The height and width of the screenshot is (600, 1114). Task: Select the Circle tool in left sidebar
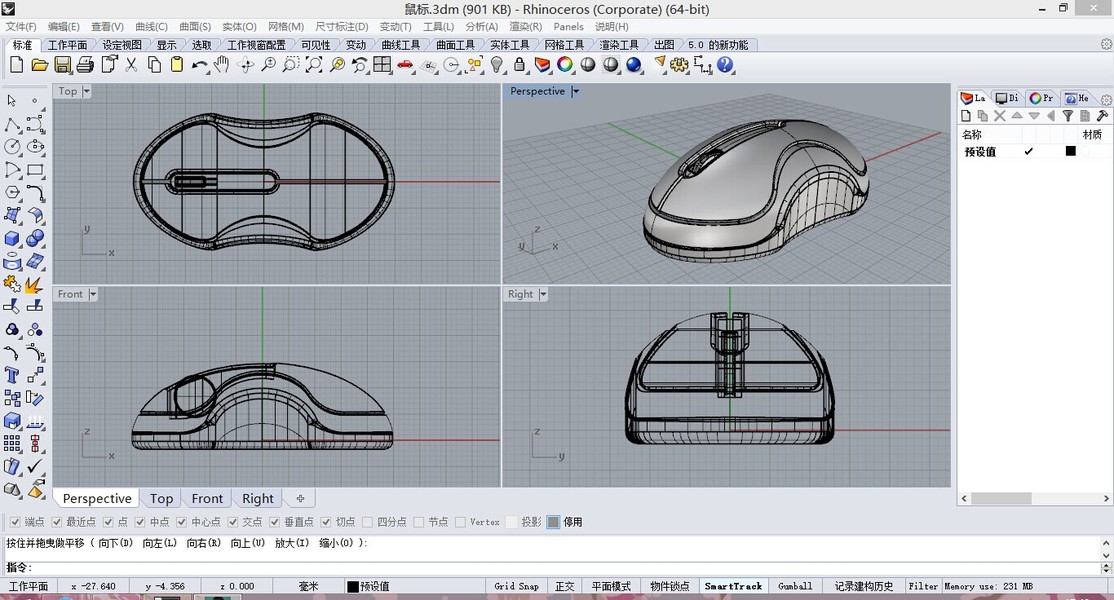tap(12, 147)
